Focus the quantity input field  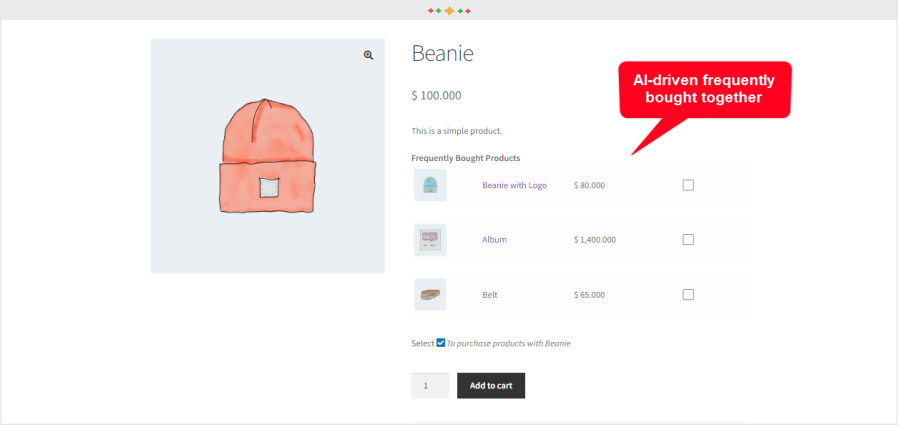pyautogui.click(x=429, y=386)
